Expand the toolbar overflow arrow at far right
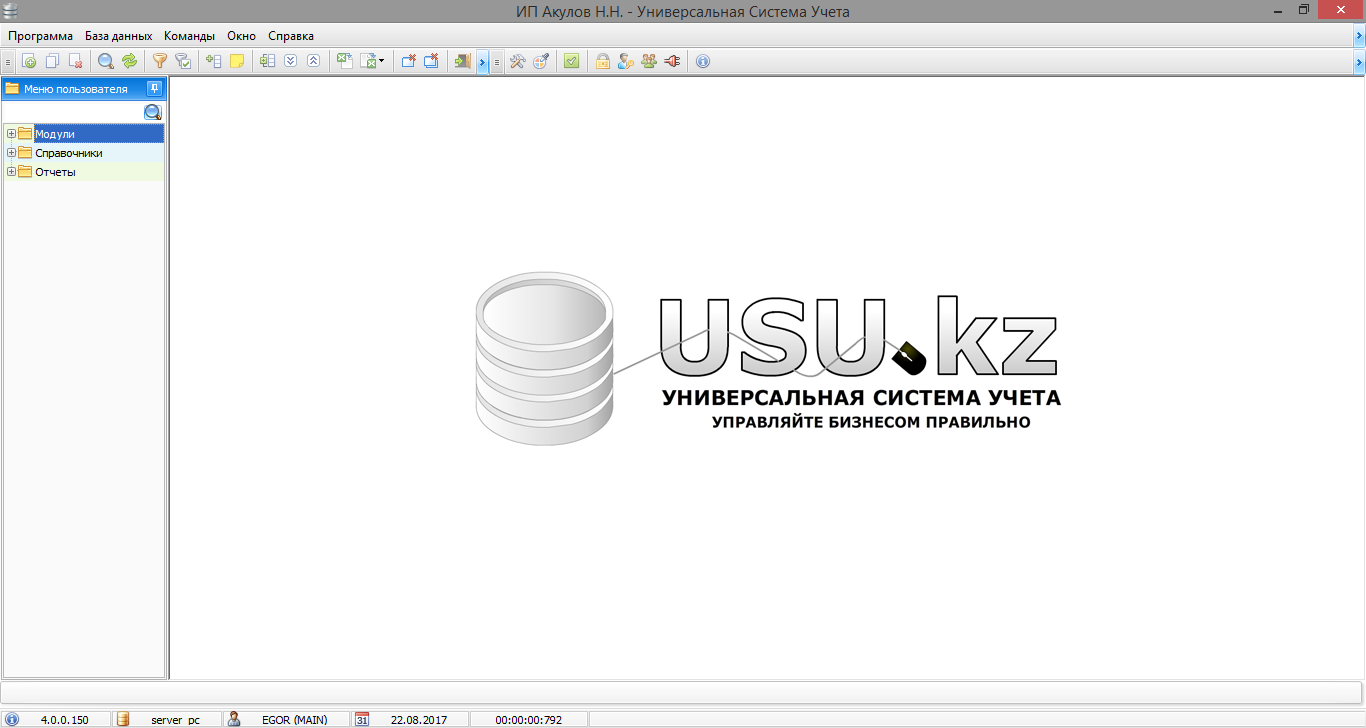 [1359, 62]
